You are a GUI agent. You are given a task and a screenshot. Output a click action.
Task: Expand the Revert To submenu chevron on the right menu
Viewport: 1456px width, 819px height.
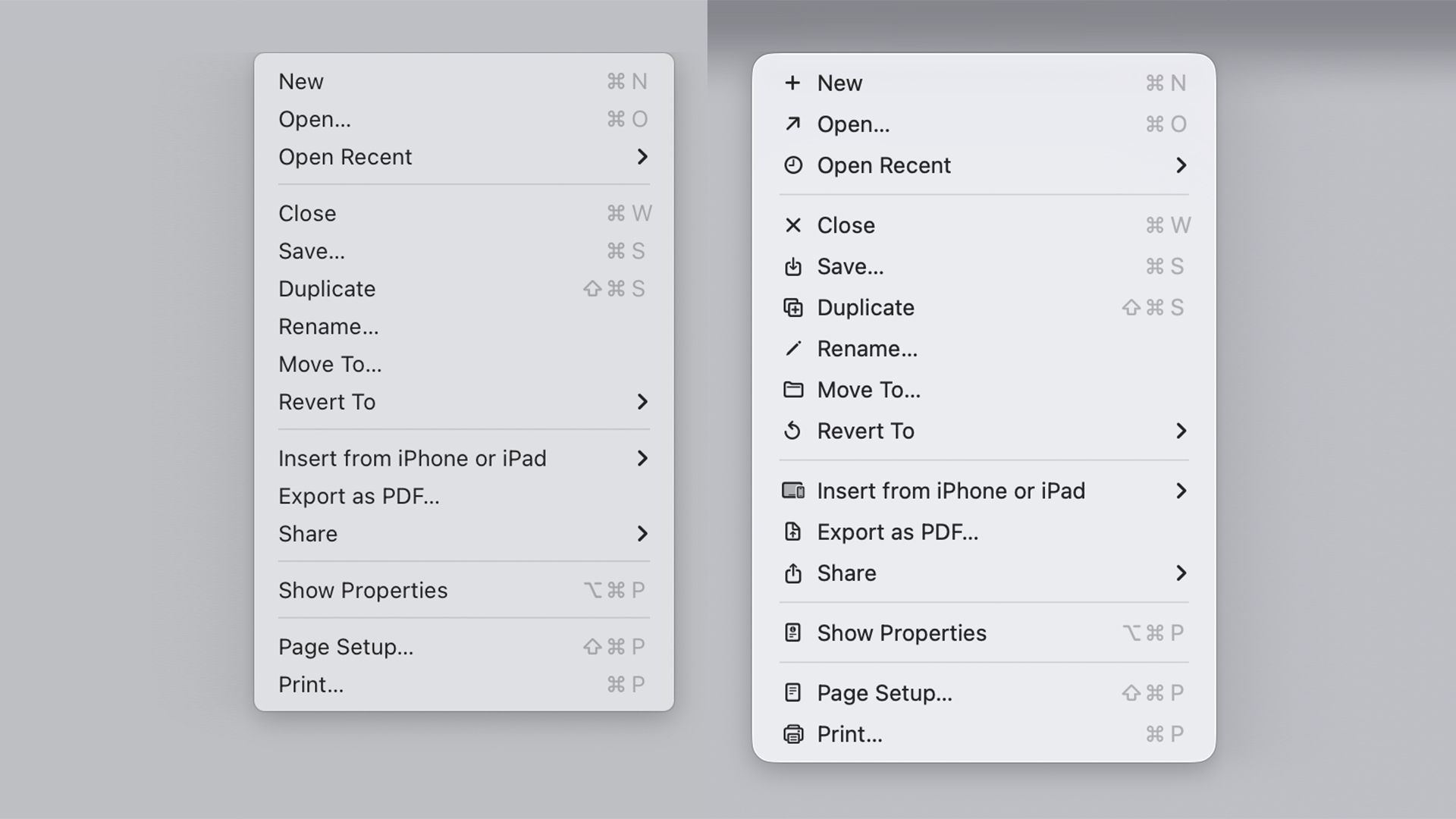click(x=1181, y=431)
